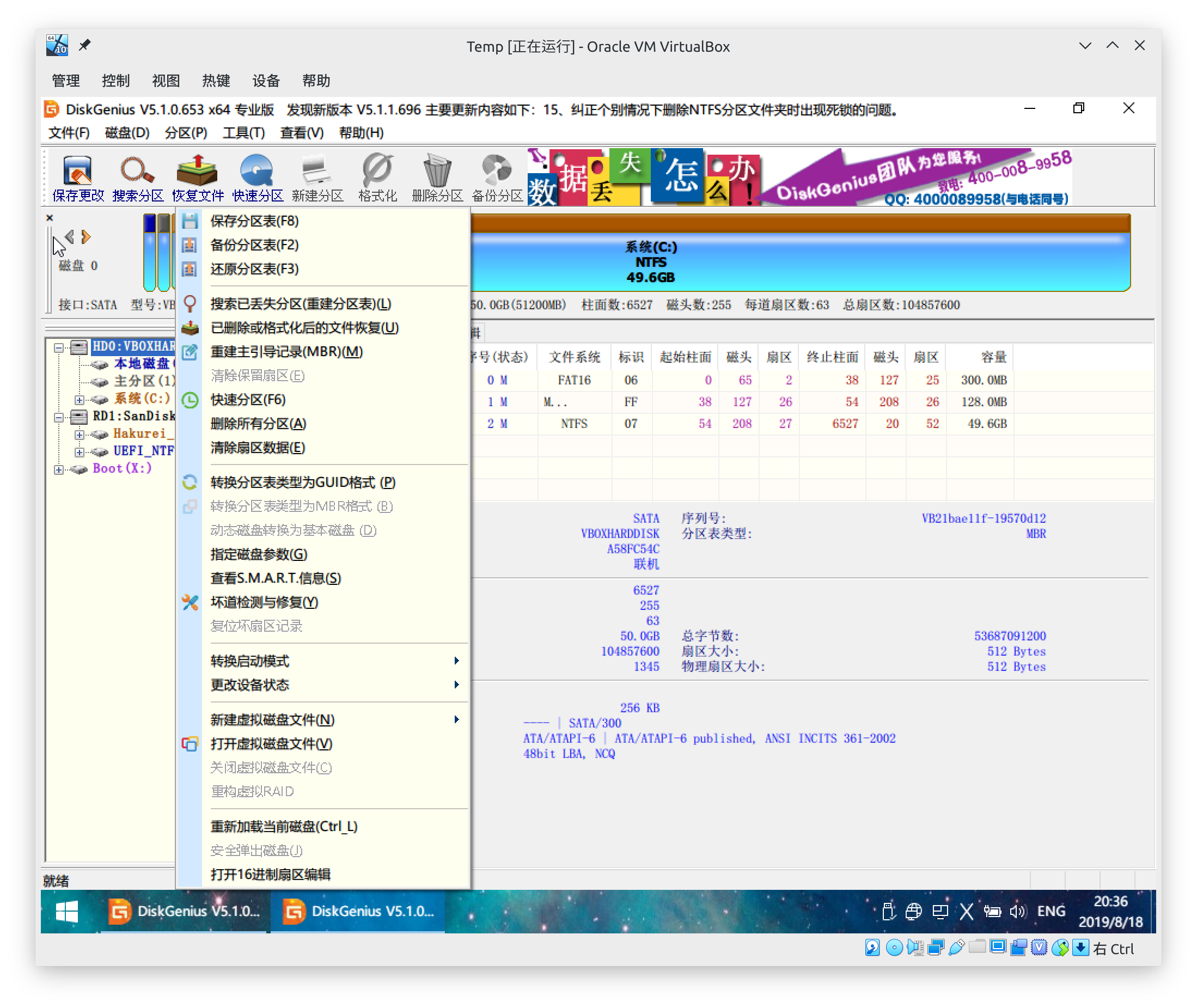Select the FAT16 300.0MB partition row
This screenshot has height=1008, width=1197.
pos(741,380)
